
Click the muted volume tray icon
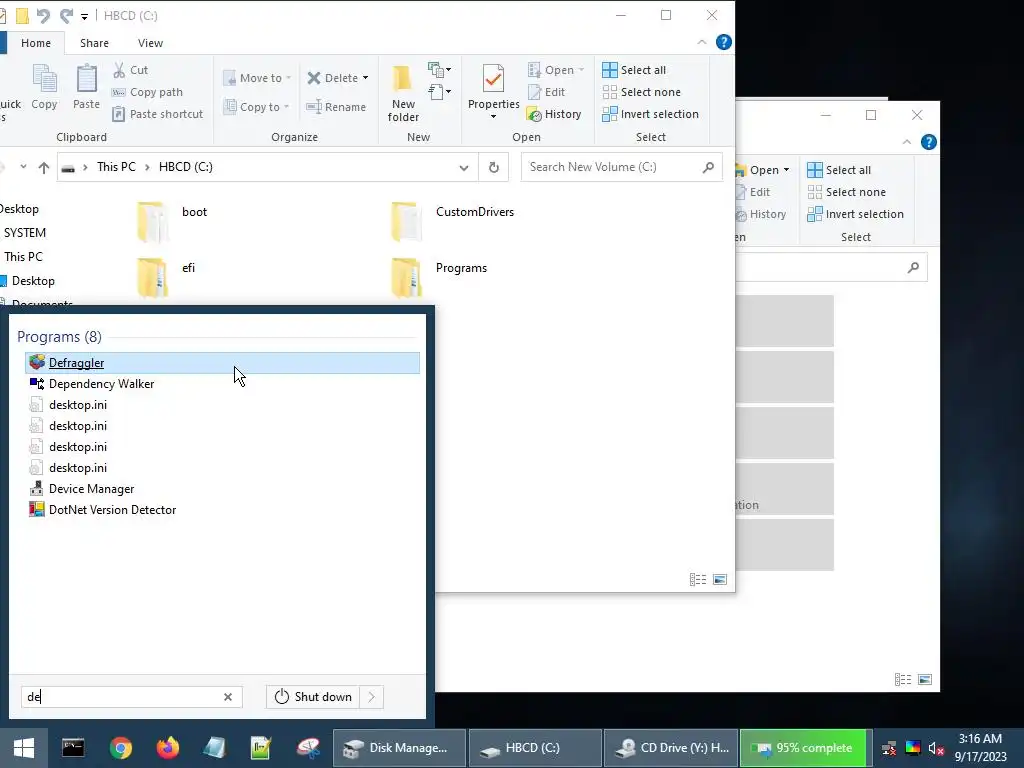click(936, 748)
